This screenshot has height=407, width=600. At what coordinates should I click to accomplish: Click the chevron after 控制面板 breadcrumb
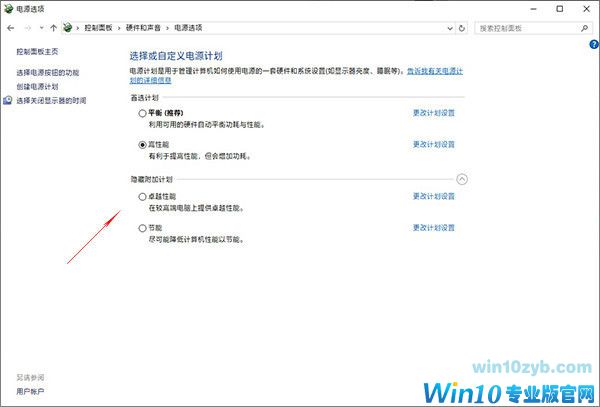coord(119,28)
